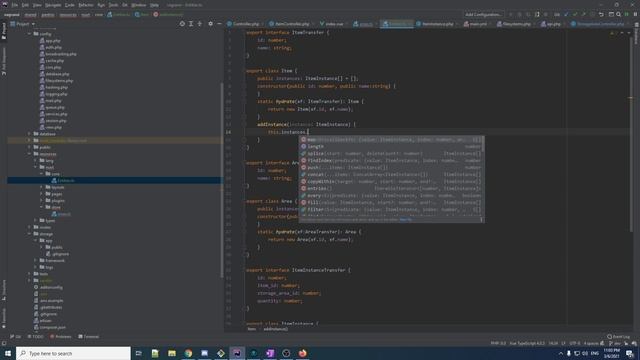The height and width of the screenshot is (360, 640).
Task: Toggle Structure tool window stripe button
Action: [x=4, y=290]
